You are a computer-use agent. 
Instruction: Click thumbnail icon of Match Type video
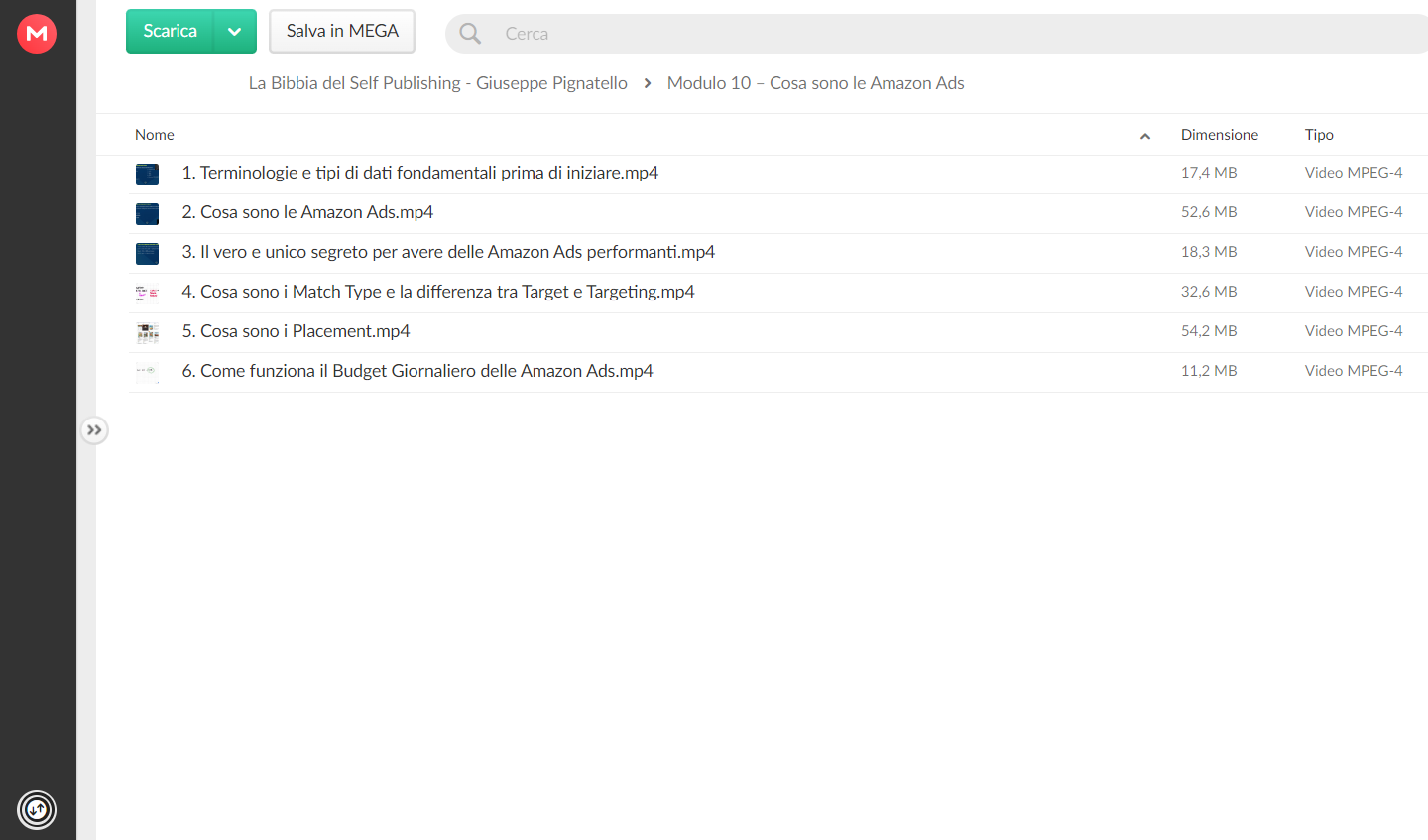(147, 293)
